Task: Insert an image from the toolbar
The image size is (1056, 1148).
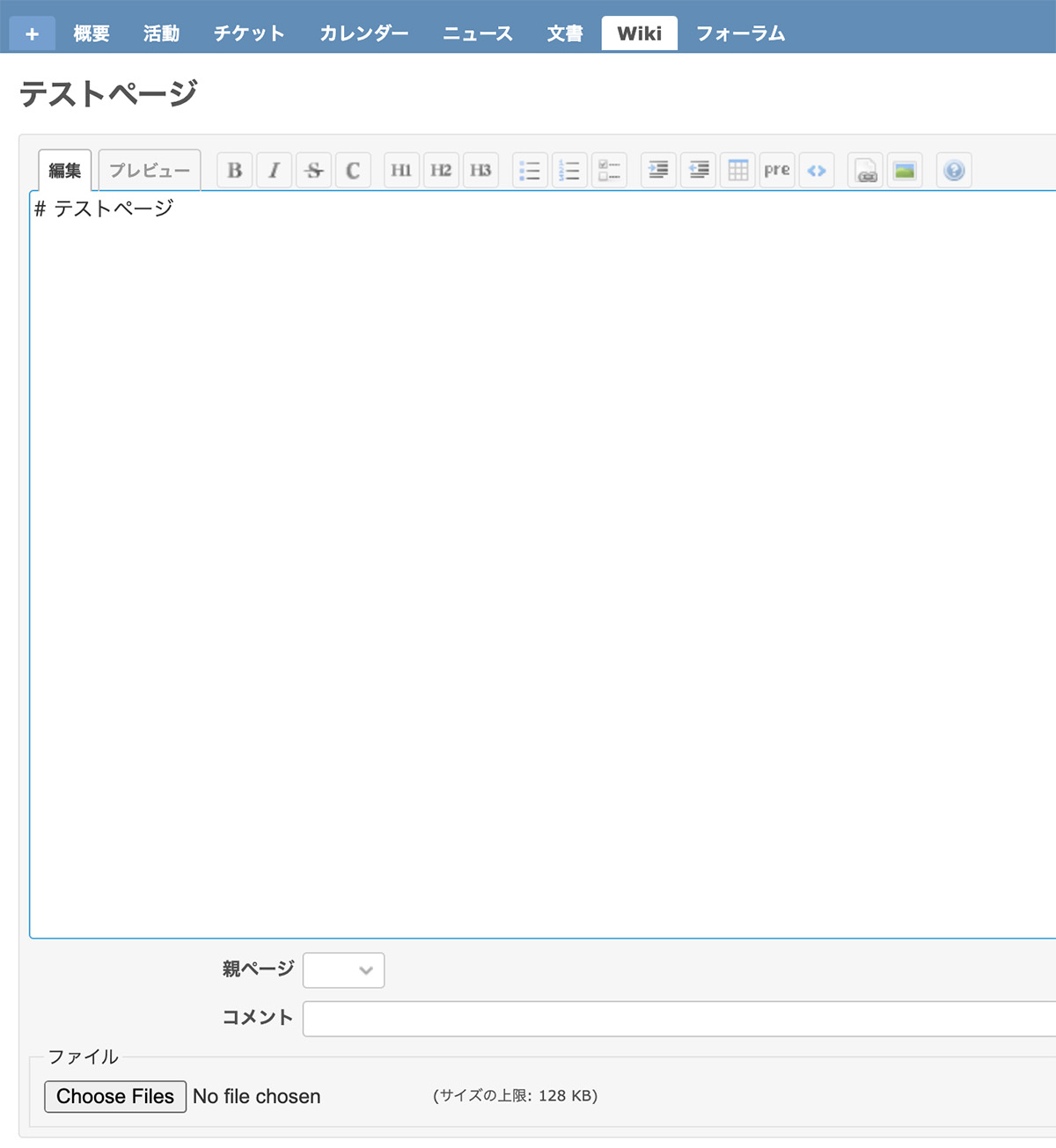Action: click(x=905, y=170)
